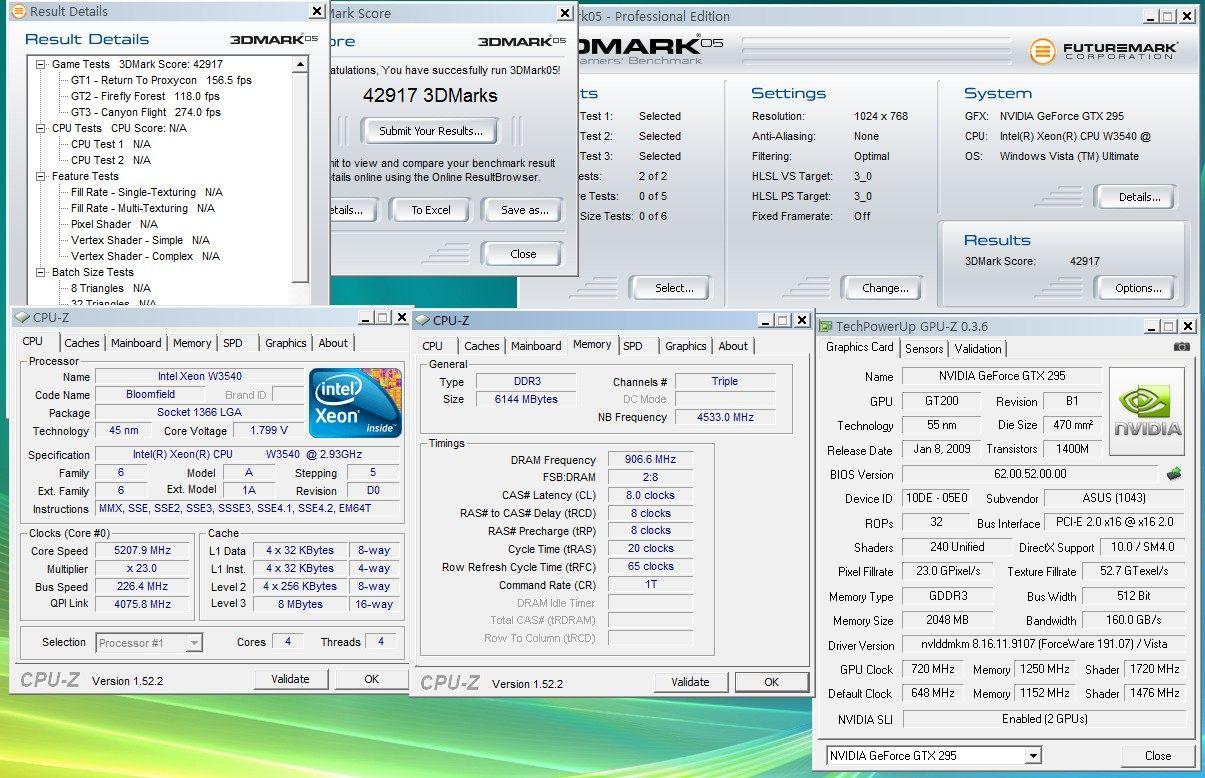Click the GPU-Z title bar icon
Viewport: 1205px width, 778px height.
coord(825,326)
